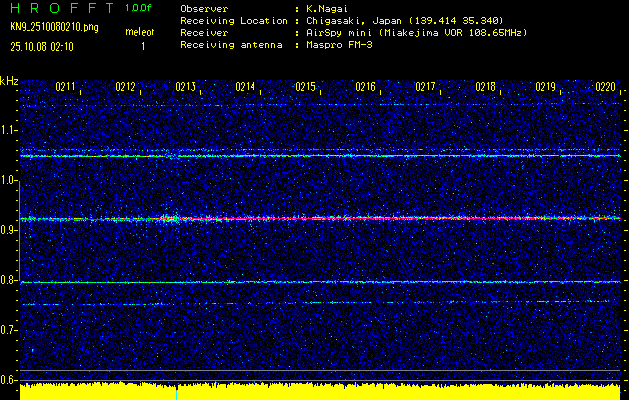This screenshot has width=629, height=400.
Task: Click the meteor echo burst near 0213
Action: (x=168, y=217)
